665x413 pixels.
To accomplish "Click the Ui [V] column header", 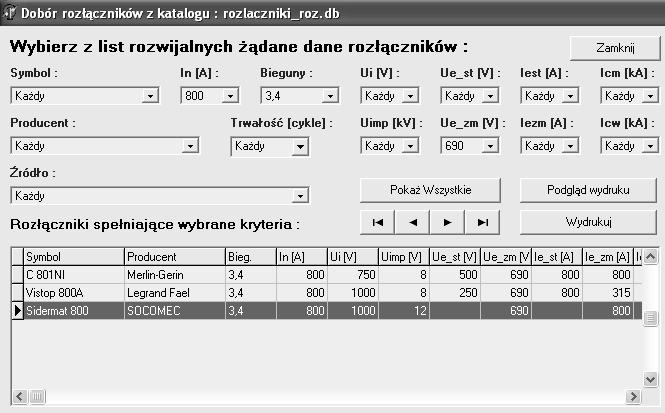I will 353,257.
